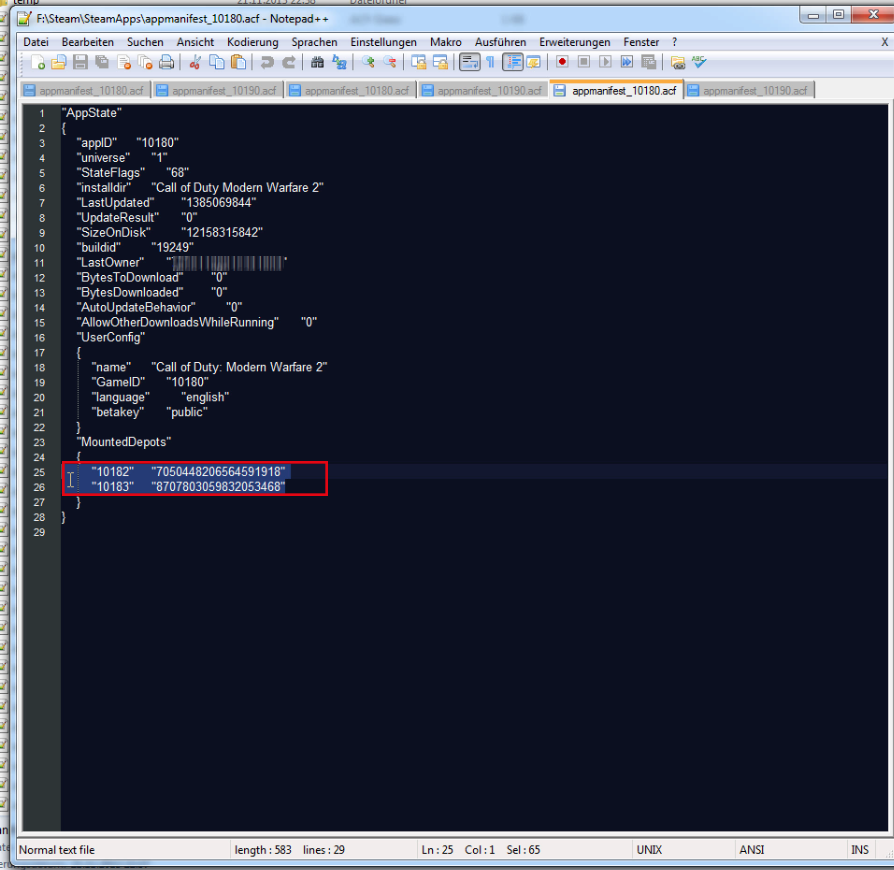
Task: Click the "buildid" value 19249
Action: [x=172, y=247]
